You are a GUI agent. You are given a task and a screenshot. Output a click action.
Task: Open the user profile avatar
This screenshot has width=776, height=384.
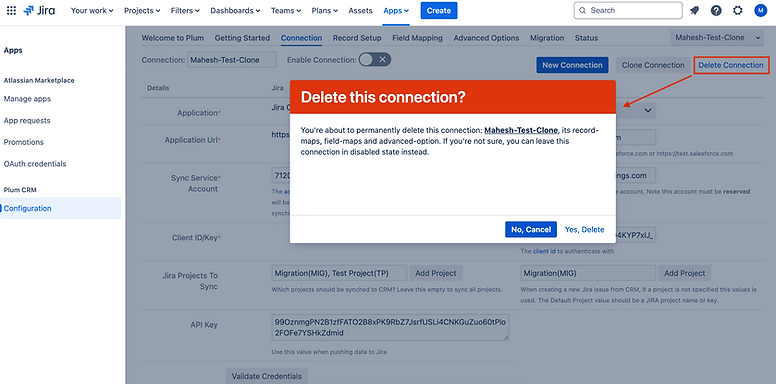(x=761, y=10)
